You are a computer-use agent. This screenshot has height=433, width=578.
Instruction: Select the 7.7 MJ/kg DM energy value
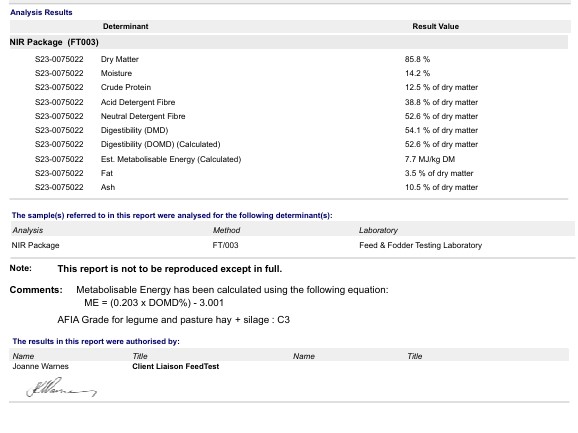(430, 159)
